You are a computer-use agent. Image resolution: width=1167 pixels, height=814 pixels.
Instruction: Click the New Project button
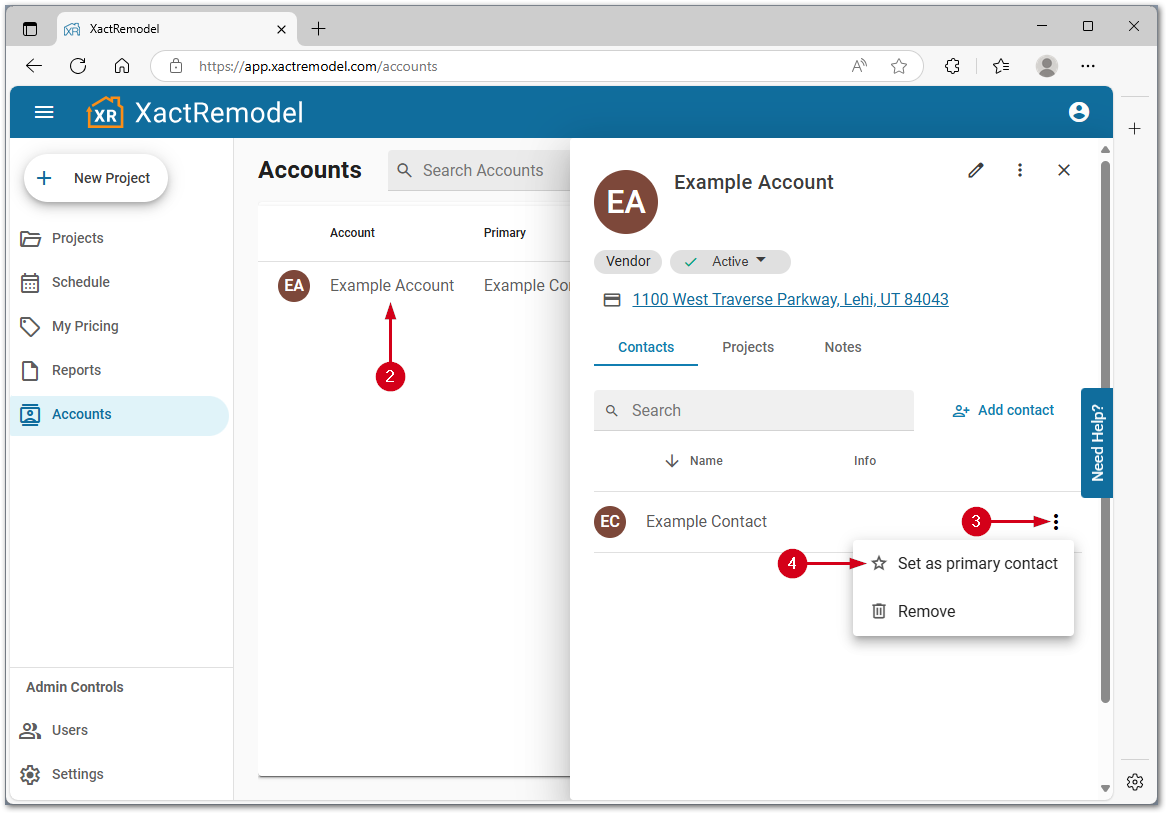tap(96, 179)
